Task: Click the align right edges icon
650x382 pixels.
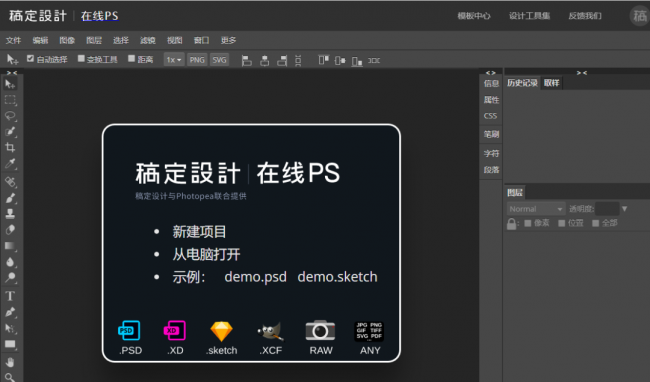Action: point(282,60)
